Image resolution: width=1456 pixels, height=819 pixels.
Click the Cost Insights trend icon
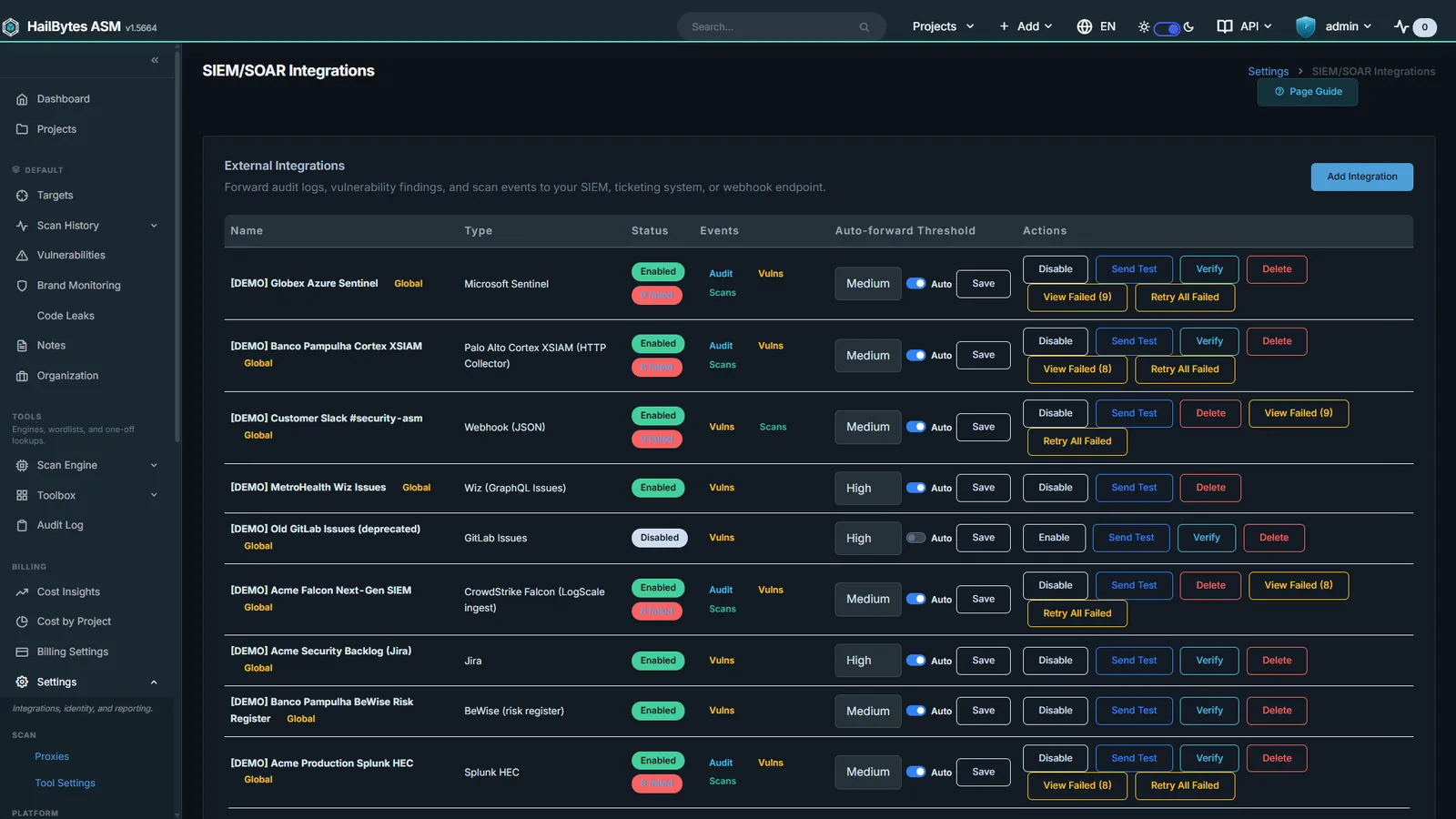tap(22, 591)
